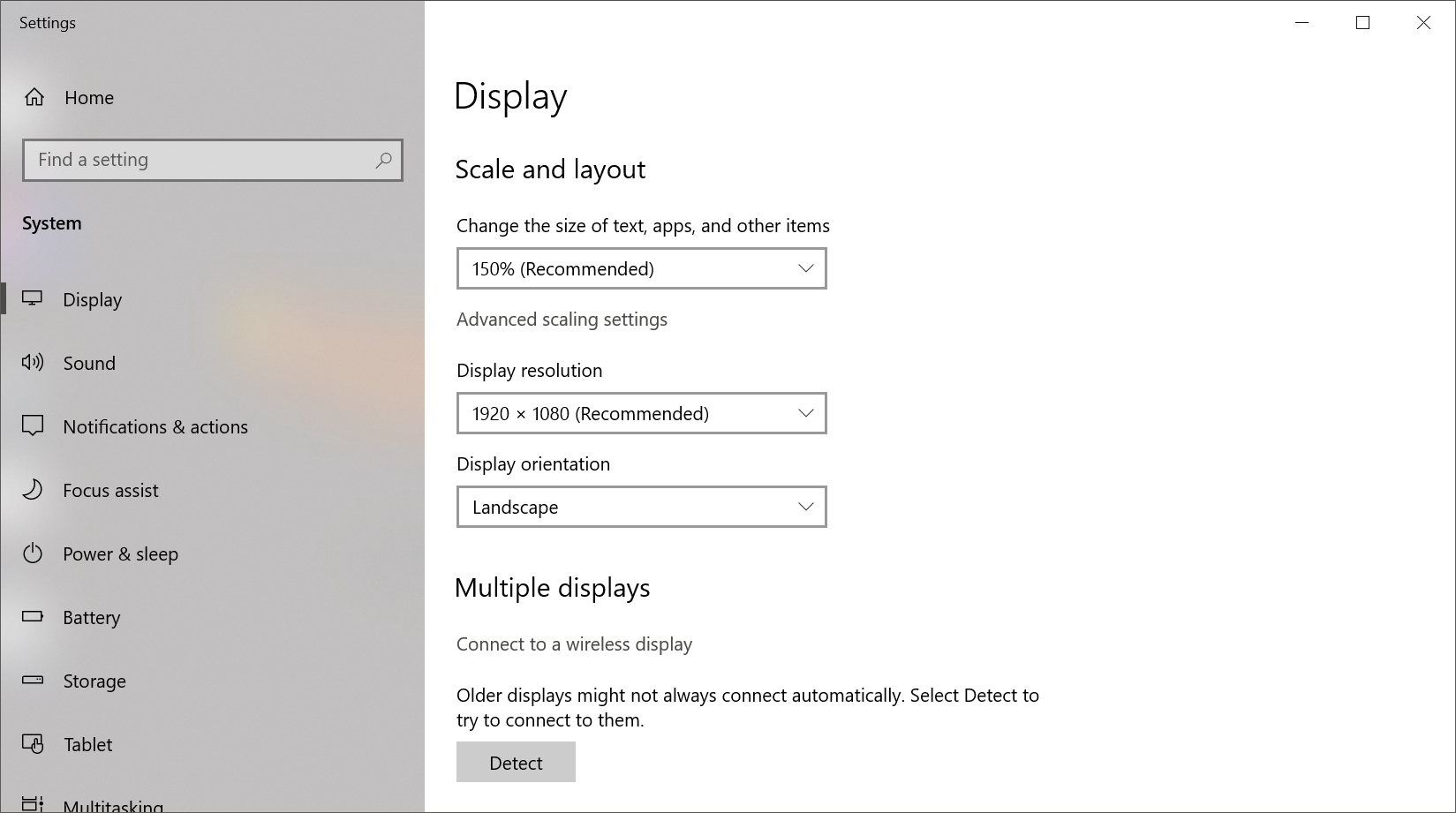The image size is (1456, 813).
Task: Click the Tablet touch icon
Action: tap(33, 744)
